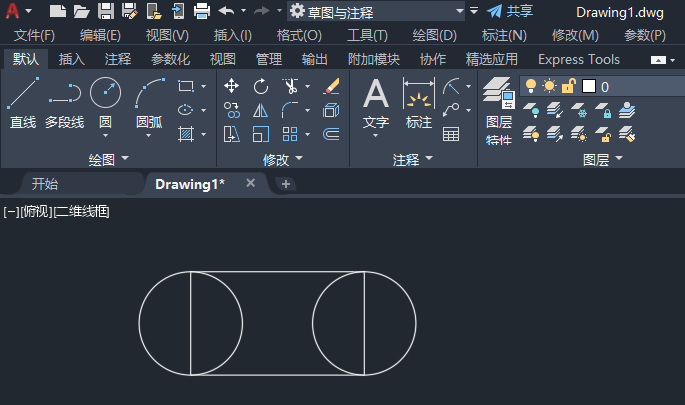Click the Match Layer icon
685x405 pixels.
[x=627, y=134]
